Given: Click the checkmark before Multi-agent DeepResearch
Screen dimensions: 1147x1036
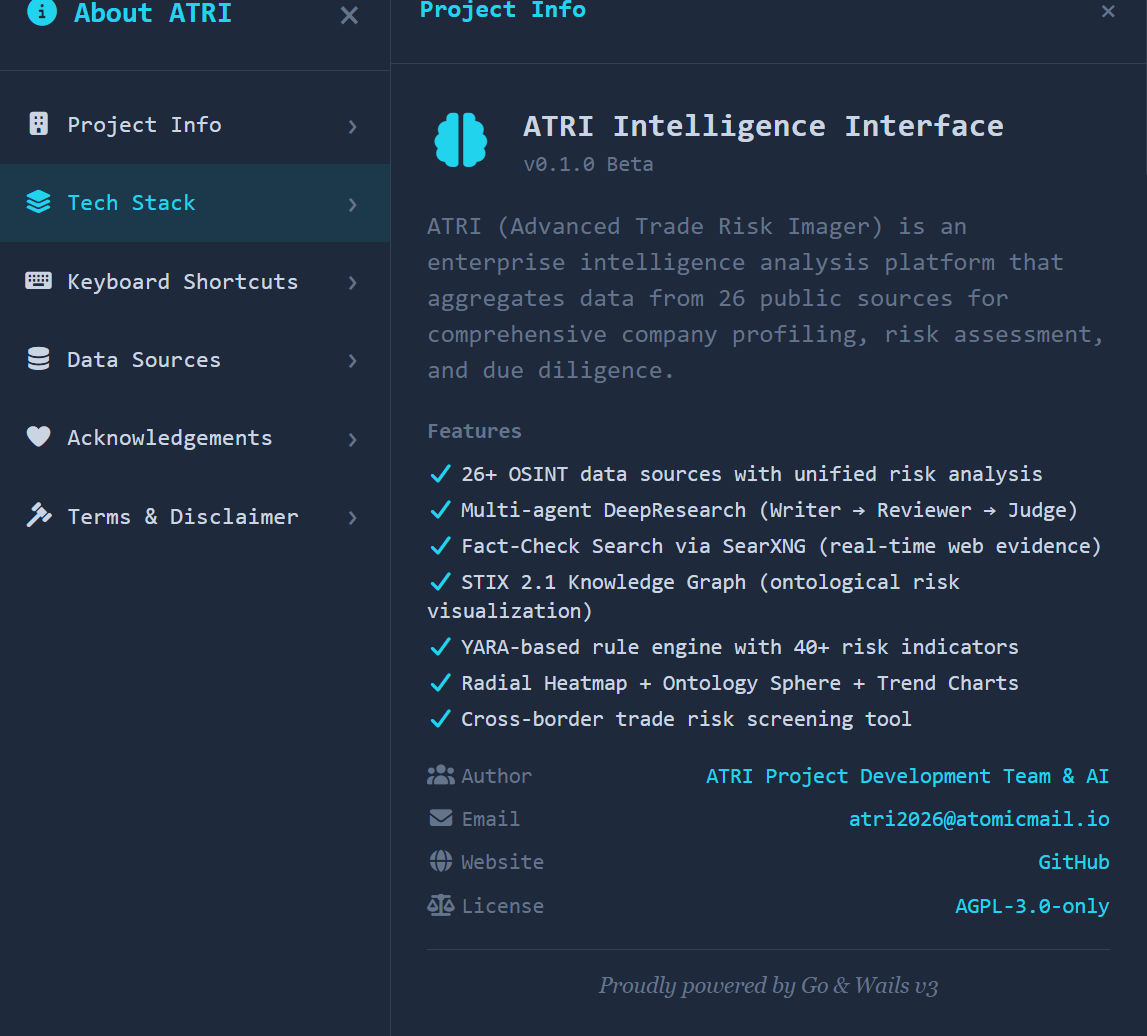Looking at the screenshot, I should pyautogui.click(x=440, y=510).
